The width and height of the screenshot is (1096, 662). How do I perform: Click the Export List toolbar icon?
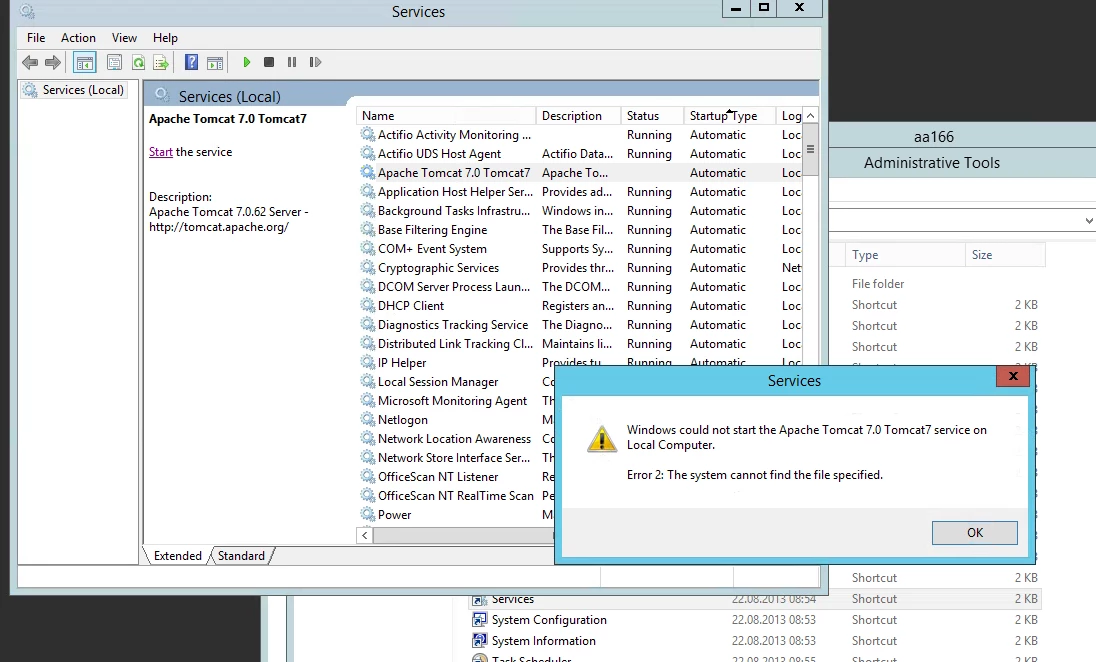click(161, 62)
